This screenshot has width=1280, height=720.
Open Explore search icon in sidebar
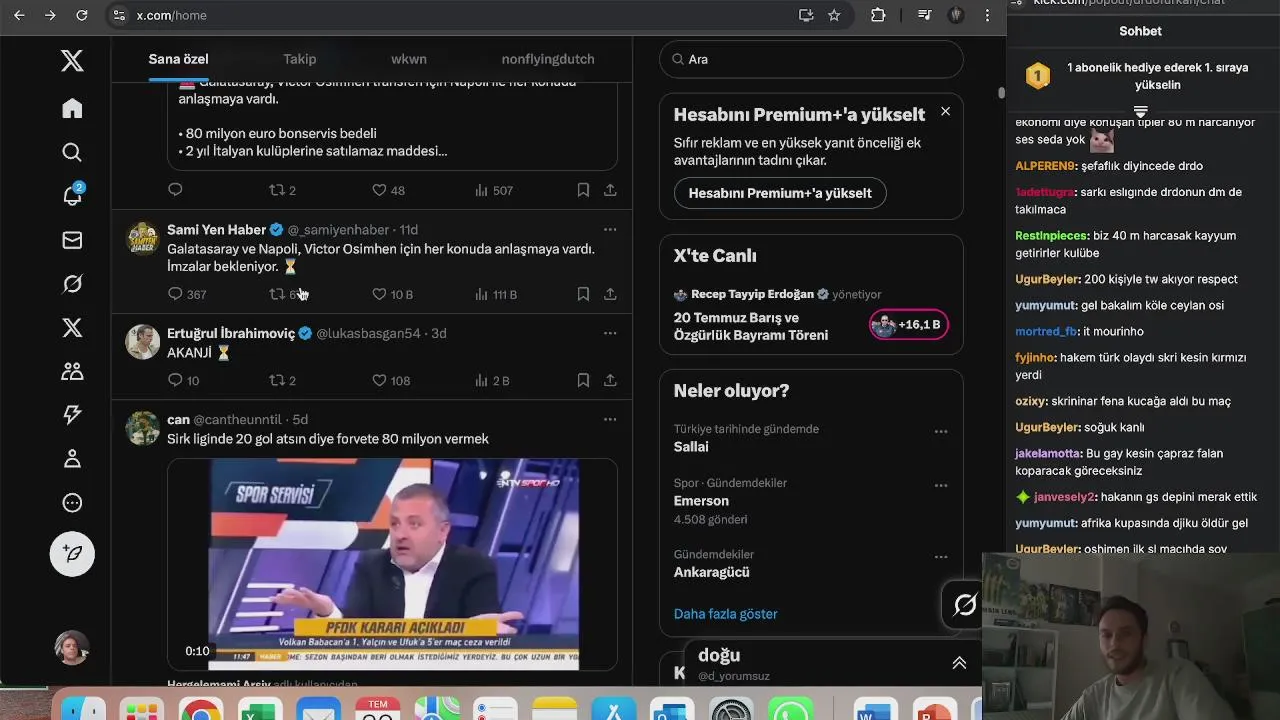pos(72,152)
